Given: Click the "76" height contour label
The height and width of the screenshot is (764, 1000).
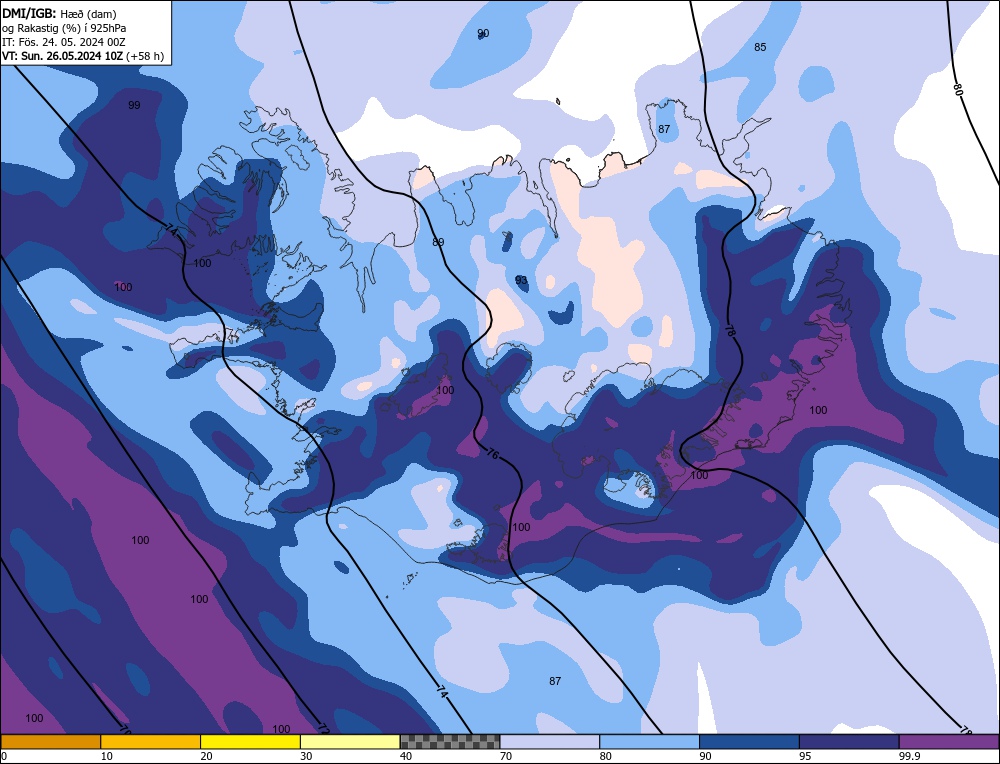Looking at the screenshot, I should (x=492, y=454).
